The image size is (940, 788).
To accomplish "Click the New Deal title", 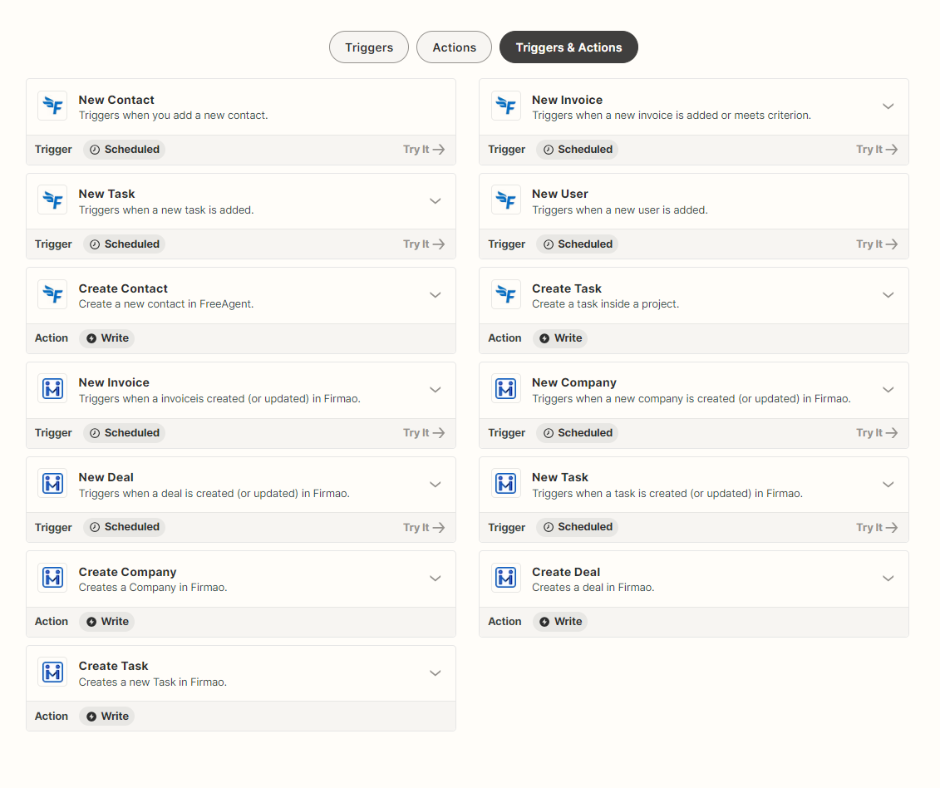I will (x=106, y=477).
